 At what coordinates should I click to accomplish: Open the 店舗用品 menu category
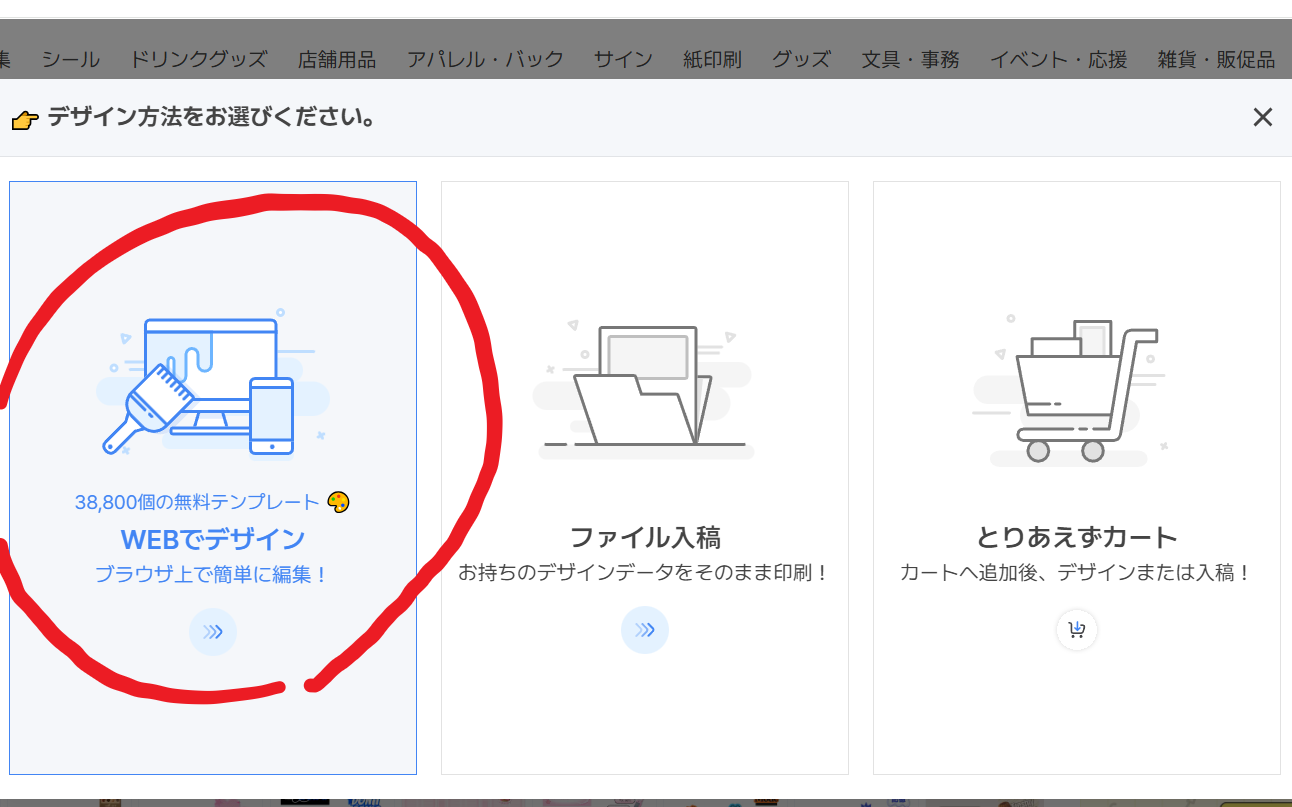point(337,60)
